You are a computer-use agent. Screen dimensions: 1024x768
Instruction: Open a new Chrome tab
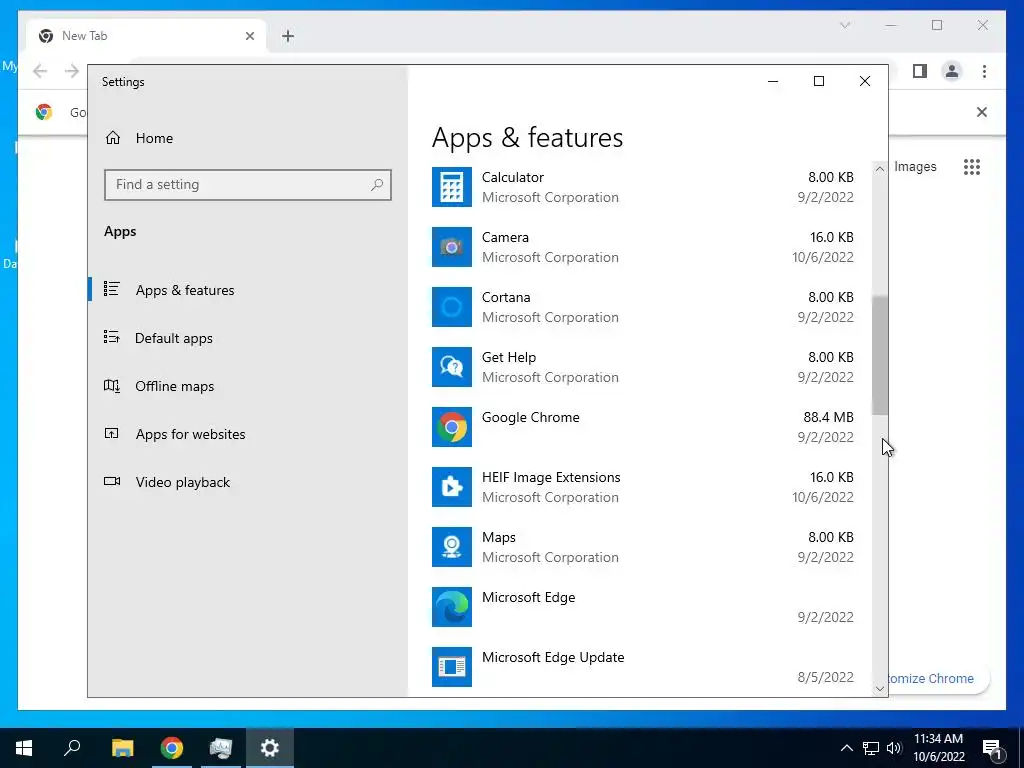click(288, 36)
